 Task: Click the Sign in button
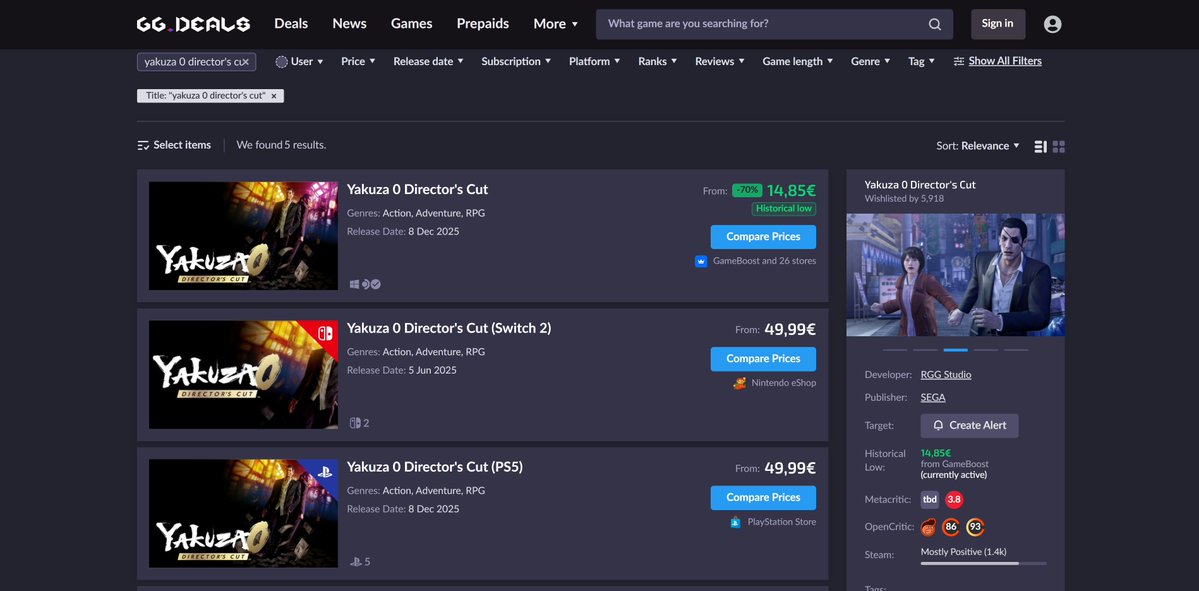(x=998, y=24)
